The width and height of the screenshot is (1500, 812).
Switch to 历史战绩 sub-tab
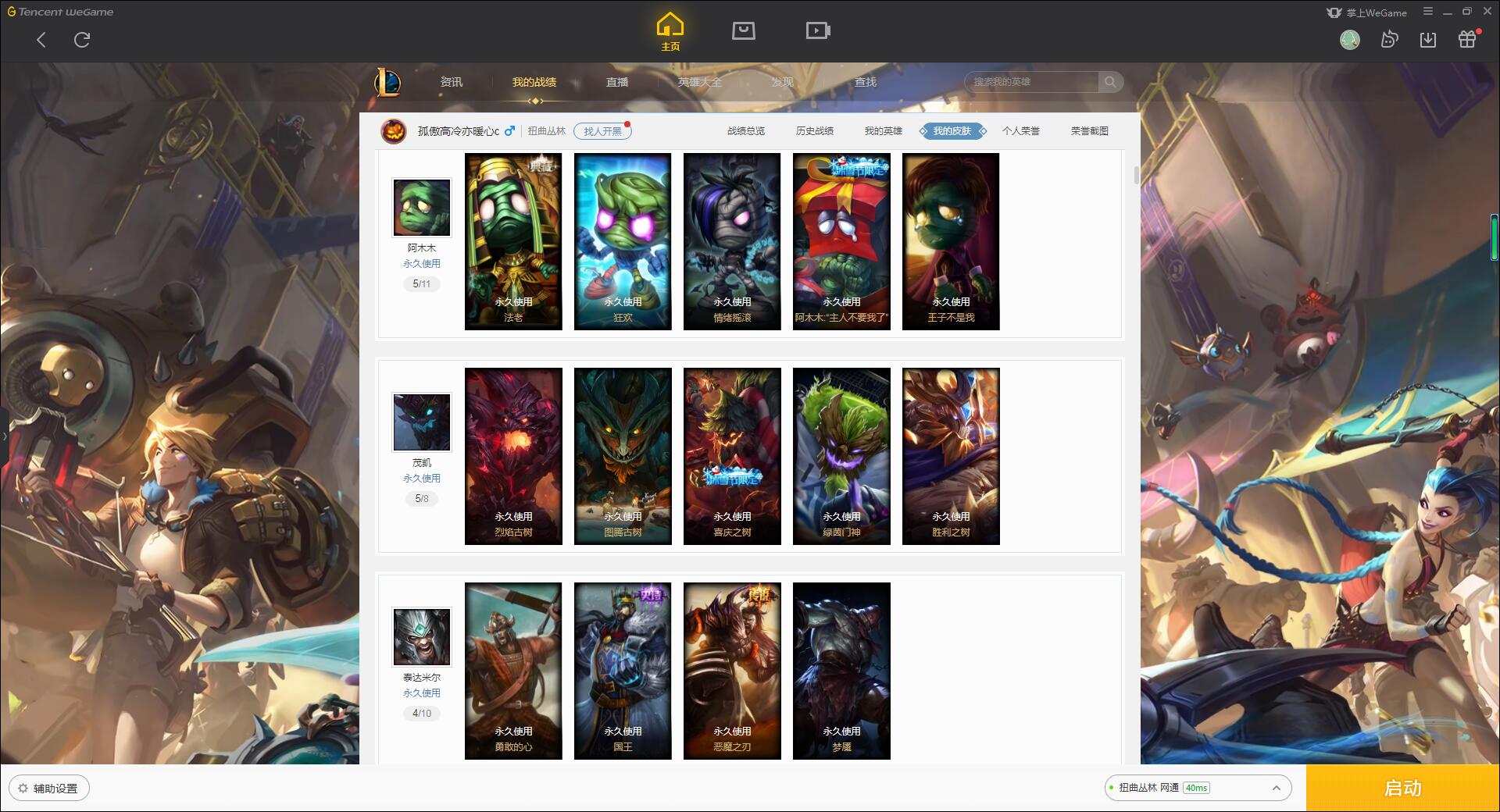coord(815,131)
